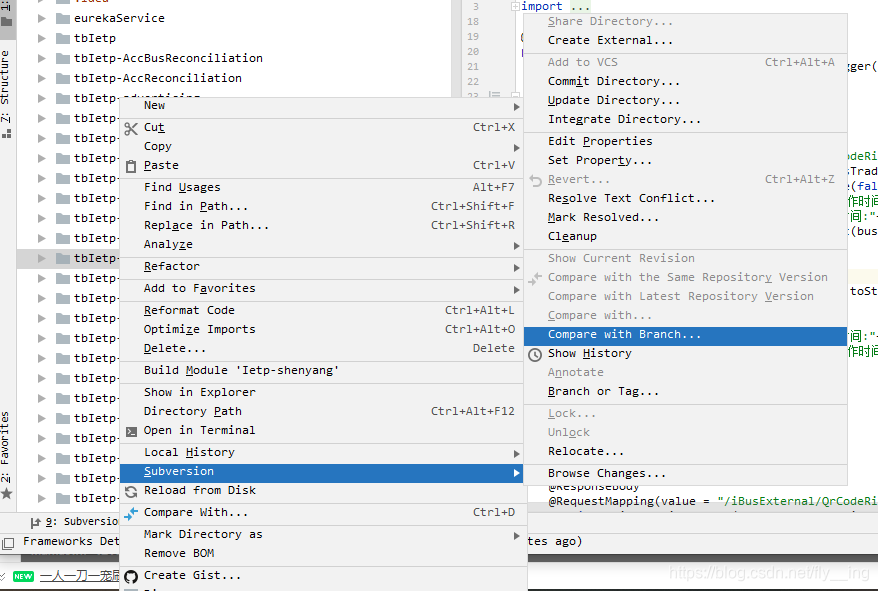
Task: Click Delete... in context menu
Action: (321, 349)
